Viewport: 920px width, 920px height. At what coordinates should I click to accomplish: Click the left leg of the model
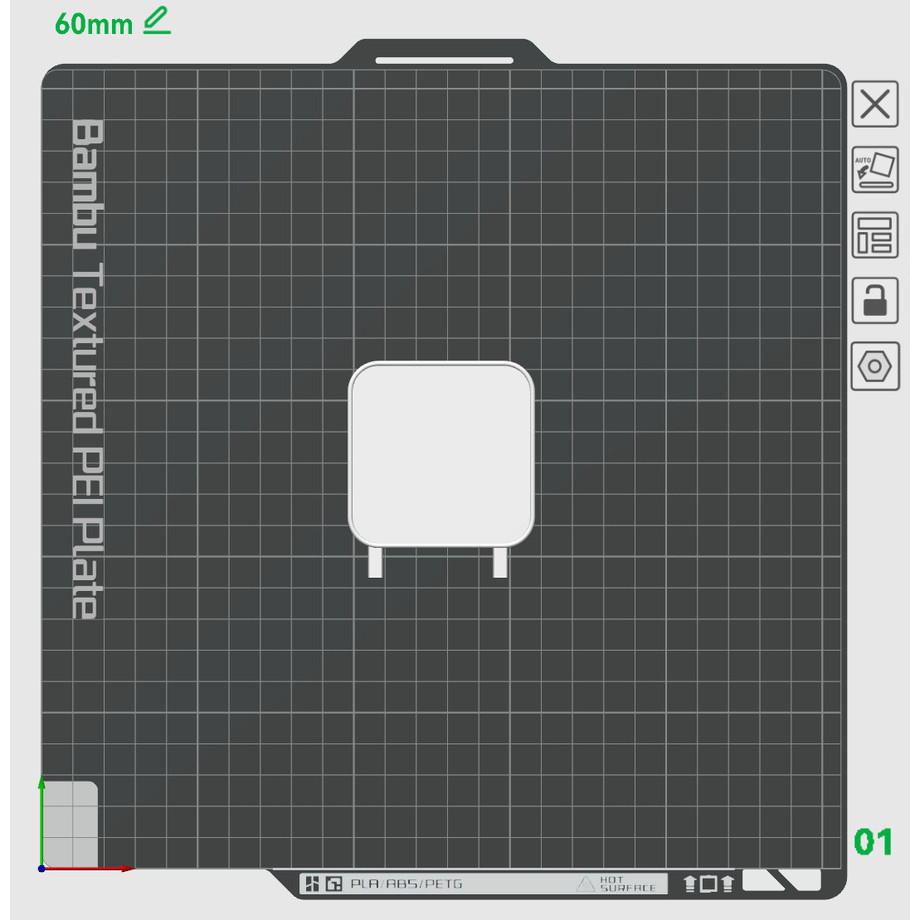[375, 562]
